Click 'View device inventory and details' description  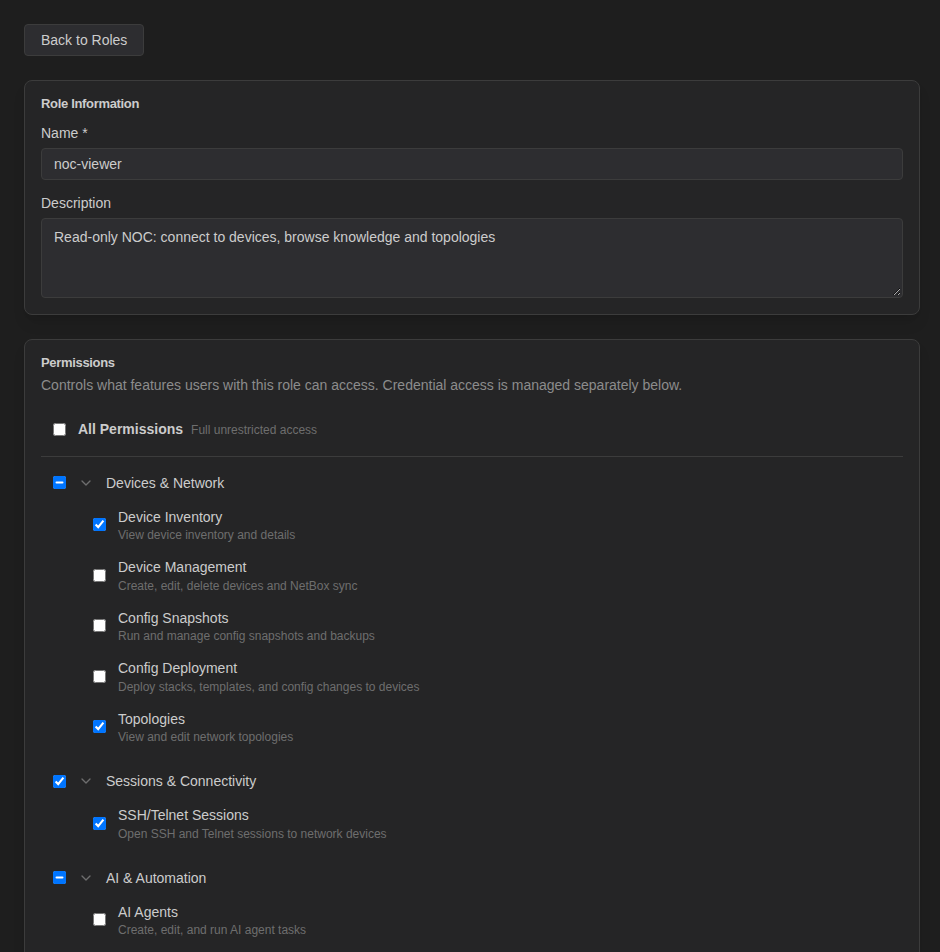206,535
